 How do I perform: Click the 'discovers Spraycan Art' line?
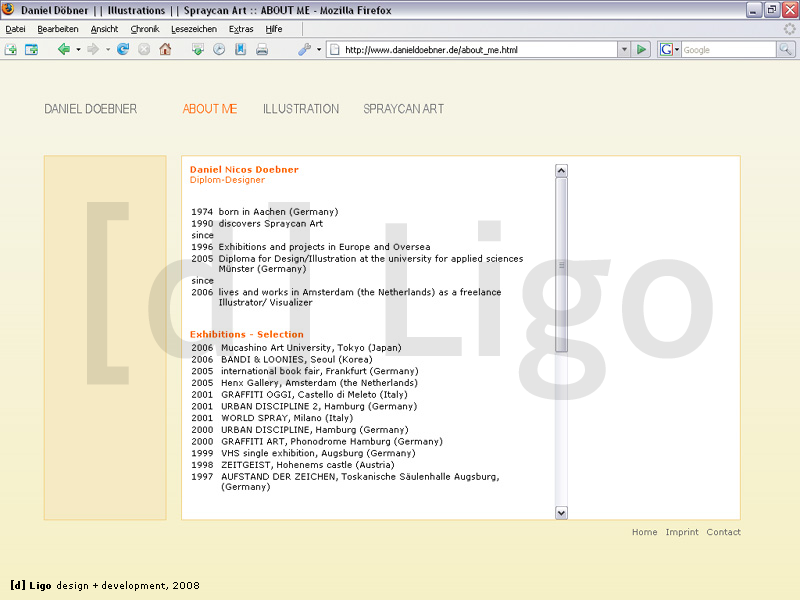pos(270,223)
